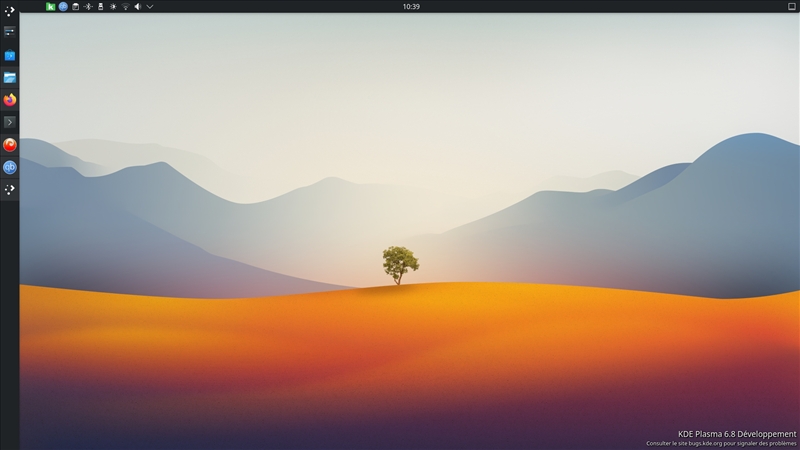The height and width of the screenshot is (450, 800).
Task: Click the green K tray icon
Action: (x=51, y=7)
